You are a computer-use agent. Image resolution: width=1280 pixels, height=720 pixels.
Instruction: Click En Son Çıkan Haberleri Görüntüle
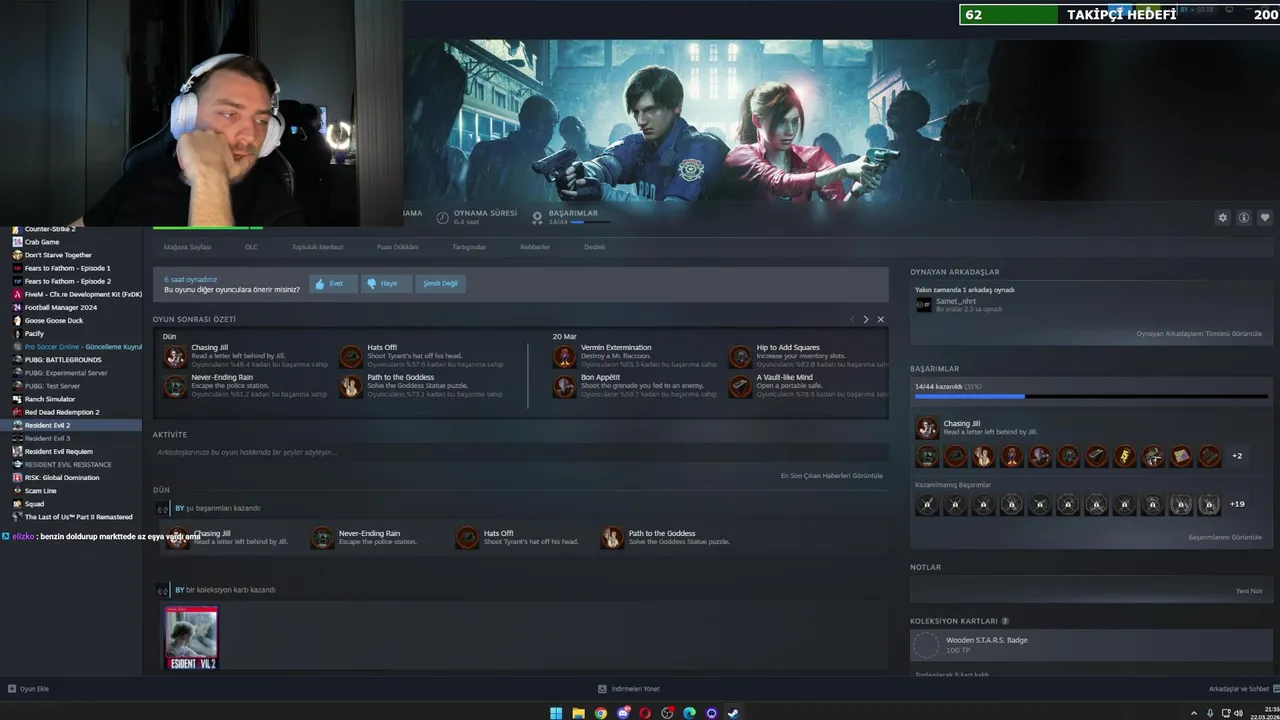[x=832, y=476]
